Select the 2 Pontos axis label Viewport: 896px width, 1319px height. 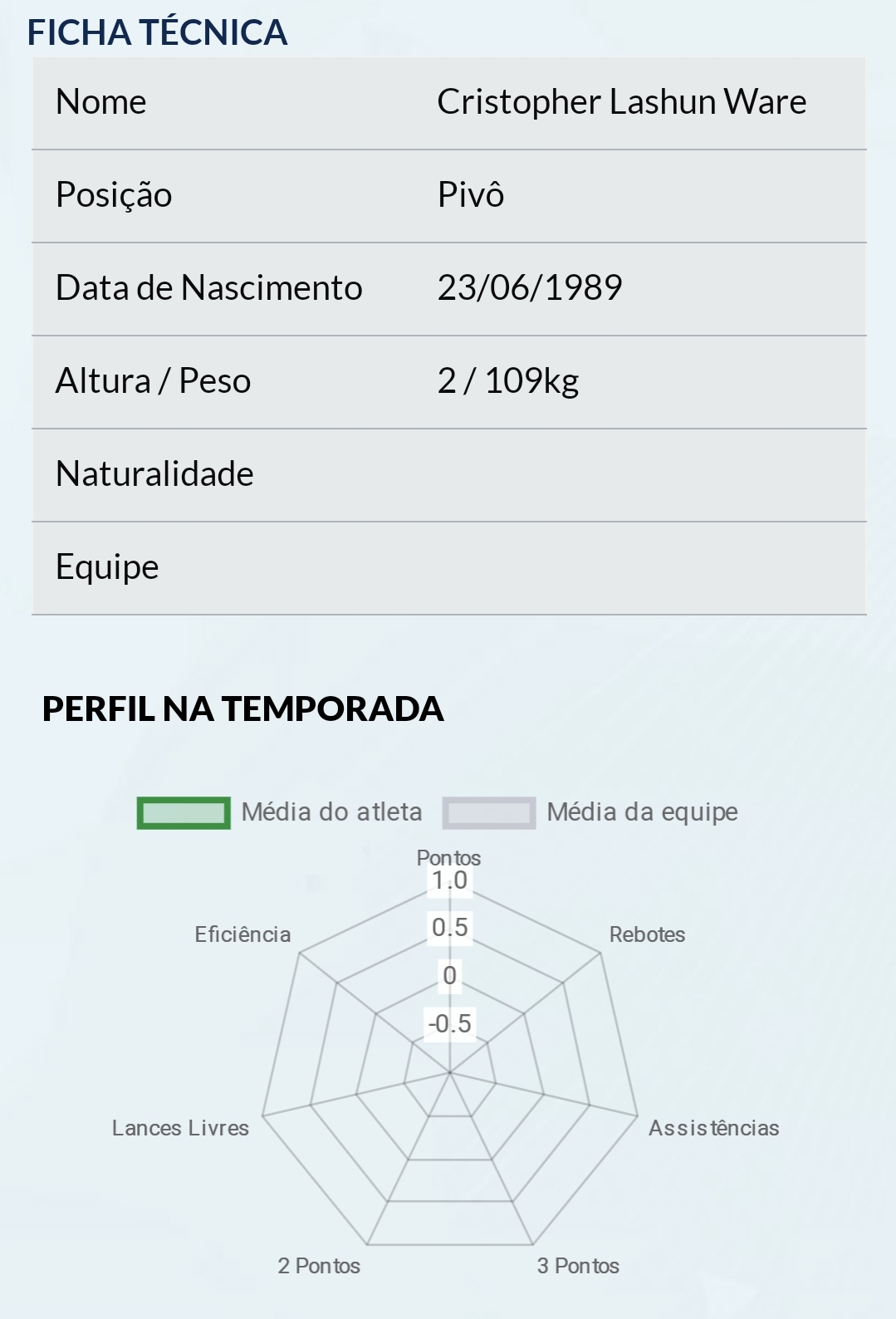tap(319, 1266)
